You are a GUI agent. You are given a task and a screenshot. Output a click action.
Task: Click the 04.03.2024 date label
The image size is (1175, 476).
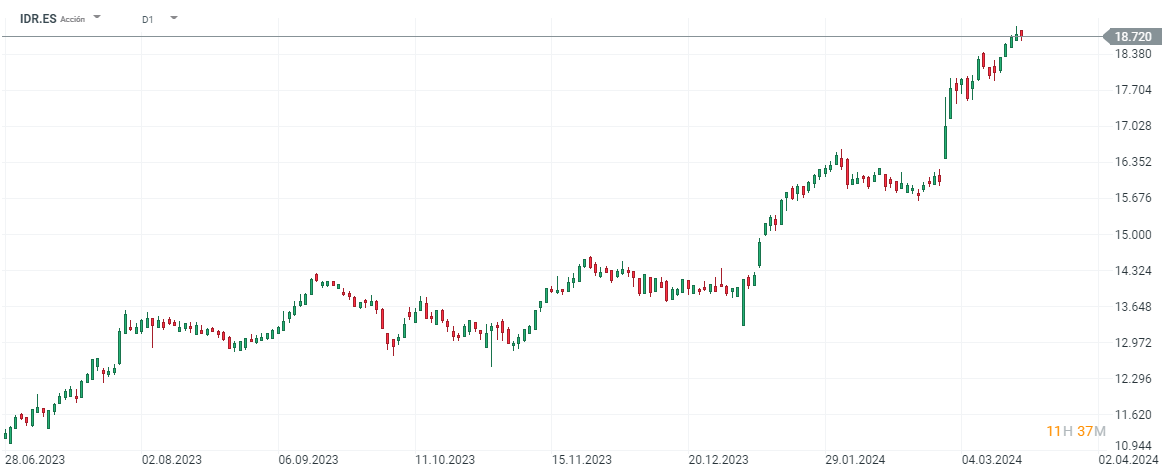coord(992,460)
